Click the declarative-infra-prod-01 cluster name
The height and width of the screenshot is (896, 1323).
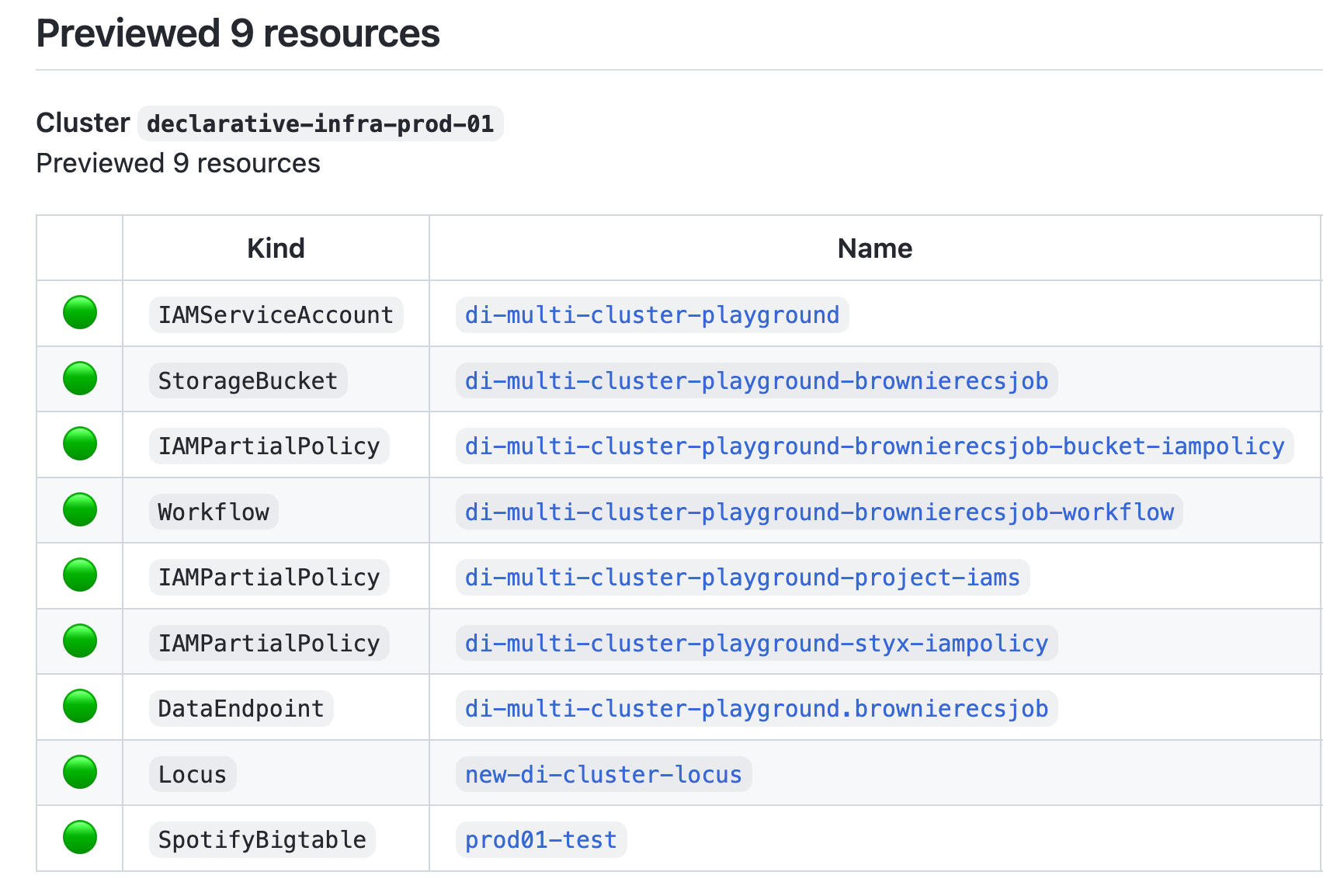click(x=320, y=124)
